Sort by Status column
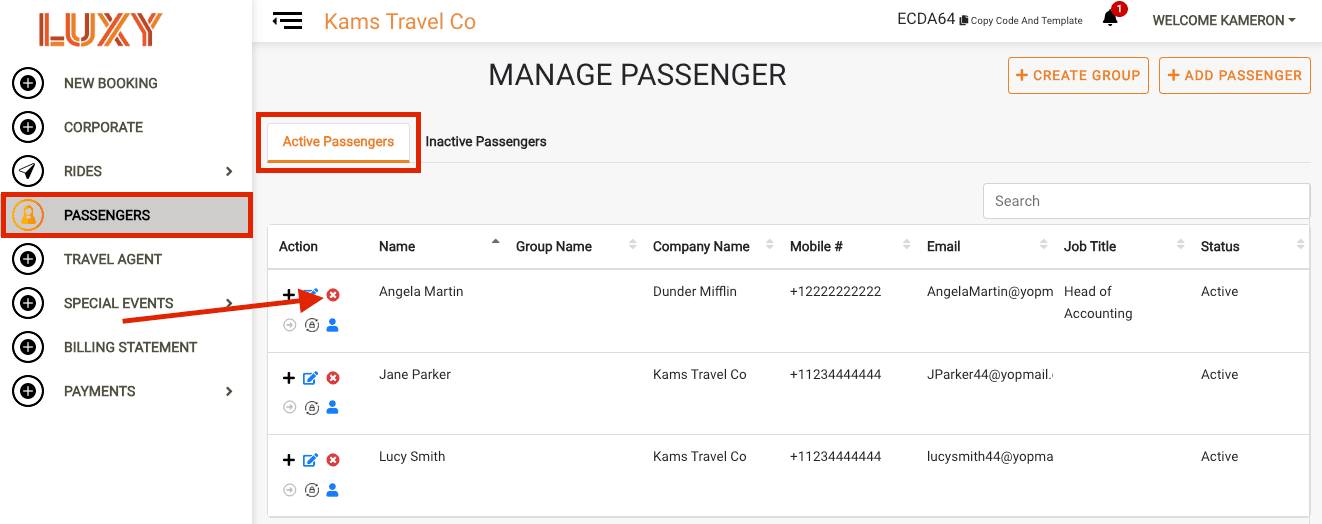Viewport: 1322px width, 524px height. click(1300, 246)
